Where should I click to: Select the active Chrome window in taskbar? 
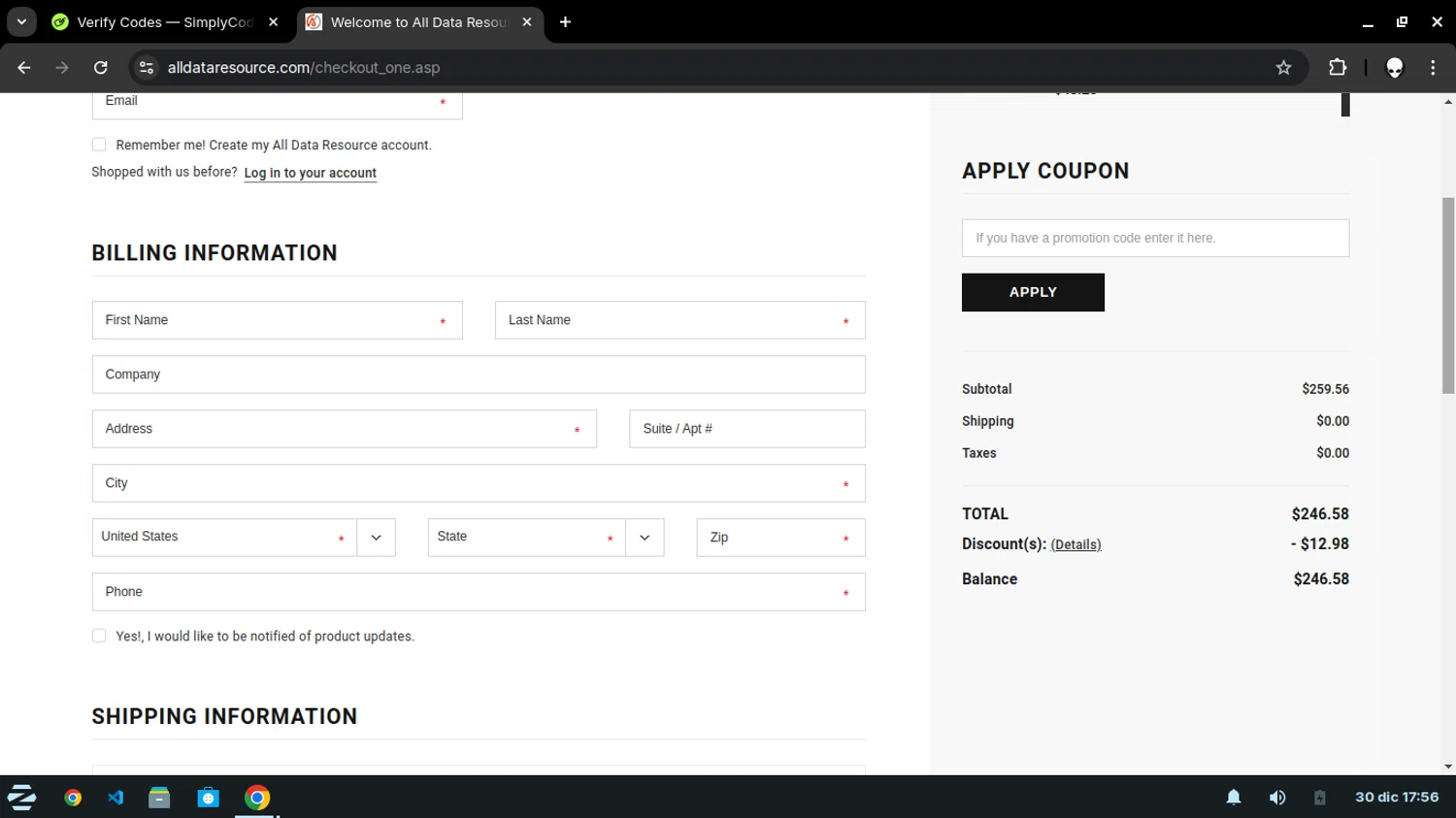coord(257,798)
